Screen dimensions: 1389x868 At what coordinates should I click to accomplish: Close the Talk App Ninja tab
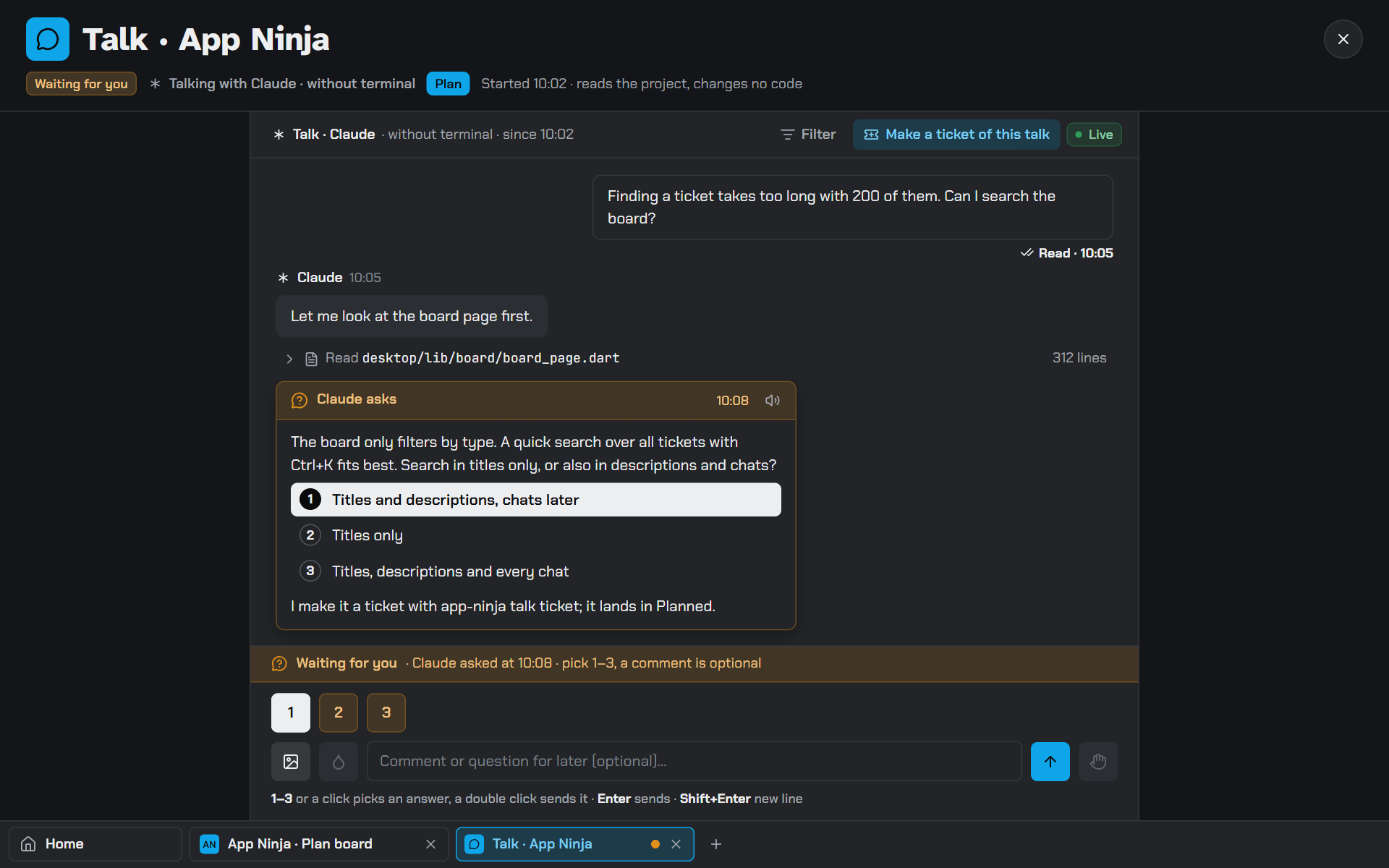pos(676,844)
